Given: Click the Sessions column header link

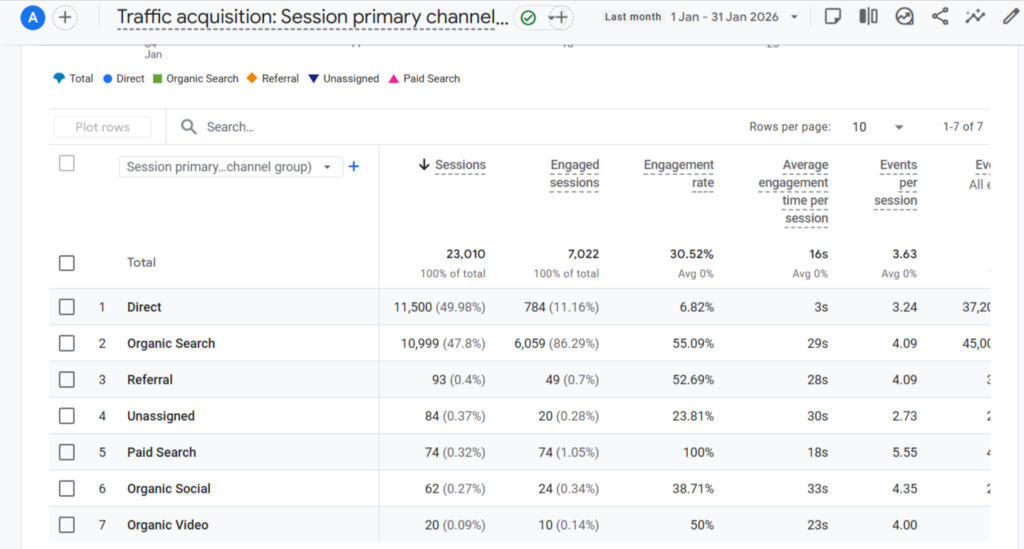Looking at the screenshot, I should coord(460,165).
